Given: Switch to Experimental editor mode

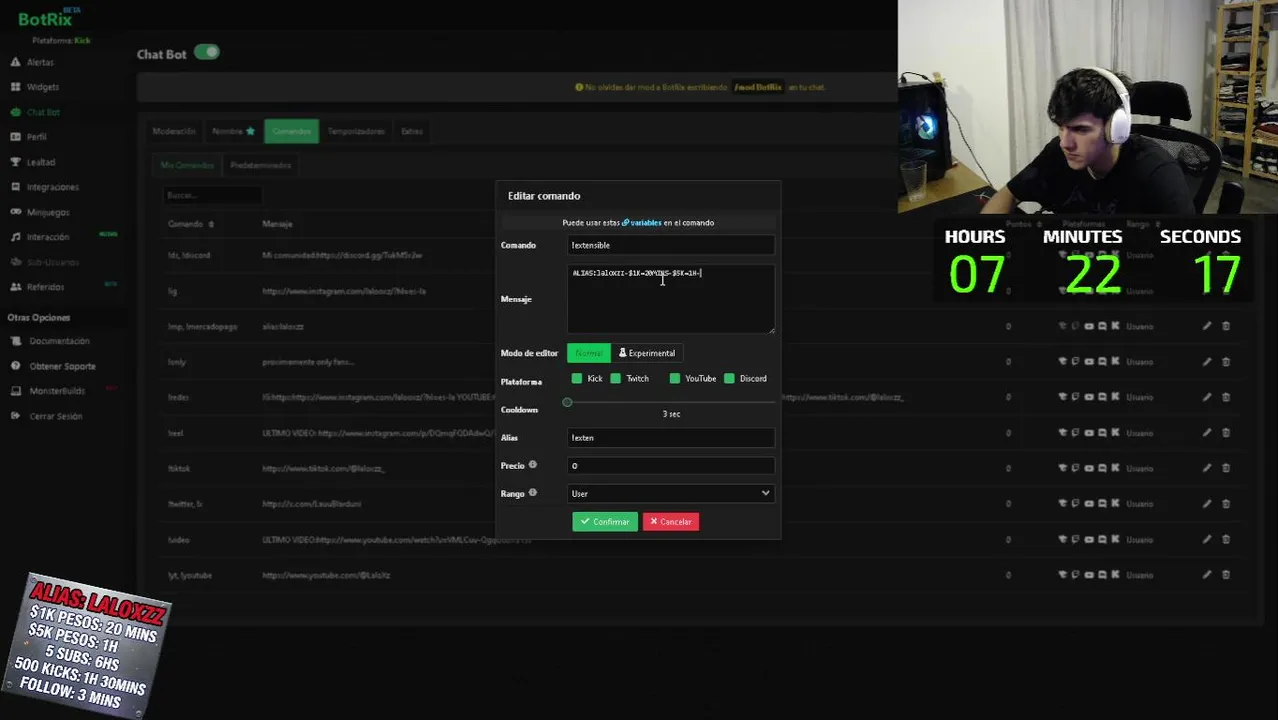Looking at the screenshot, I should [647, 353].
